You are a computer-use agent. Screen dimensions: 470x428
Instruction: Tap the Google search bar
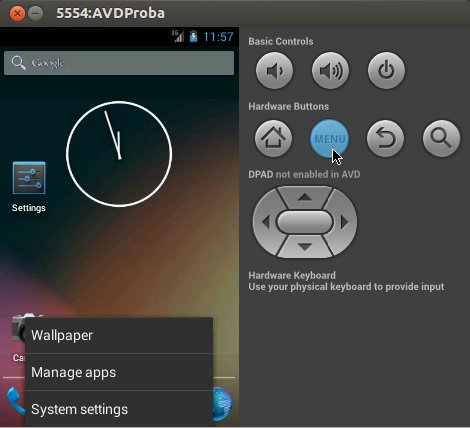(x=119, y=63)
